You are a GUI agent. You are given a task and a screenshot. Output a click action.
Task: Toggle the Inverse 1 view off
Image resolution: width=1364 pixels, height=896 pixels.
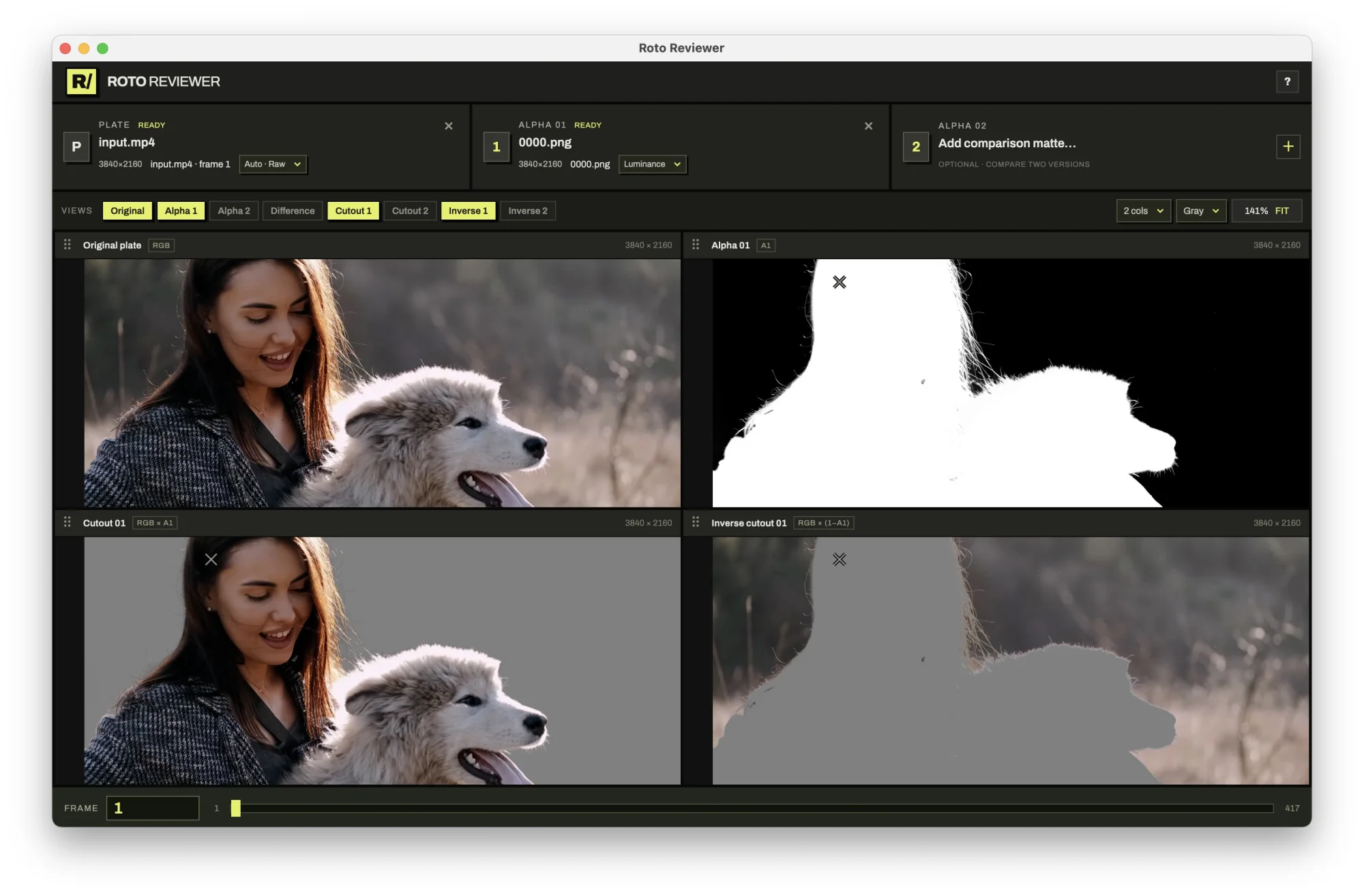[468, 211]
